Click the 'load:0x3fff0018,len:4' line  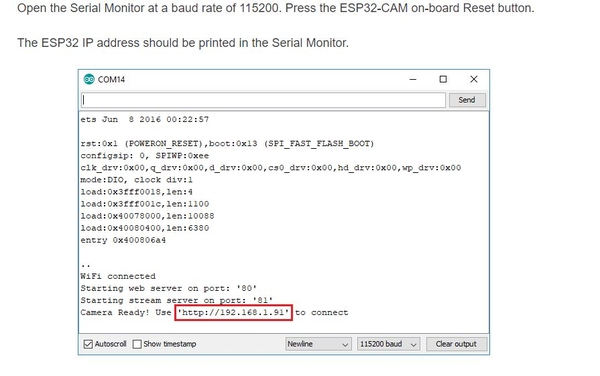click(x=136, y=192)
